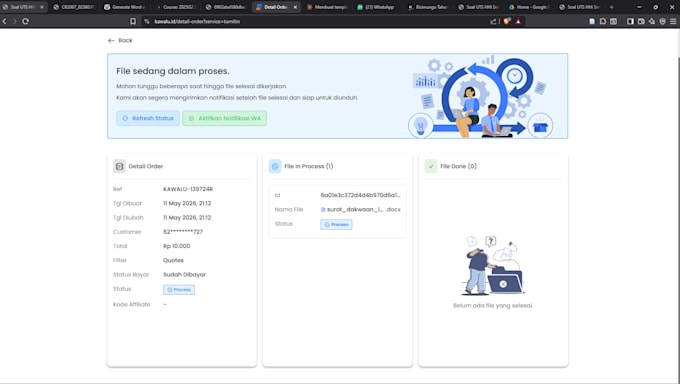This screenshot has width=680, height=384.
Task: Toggle the browser sidebar panel icon
Action: point(630,21)
